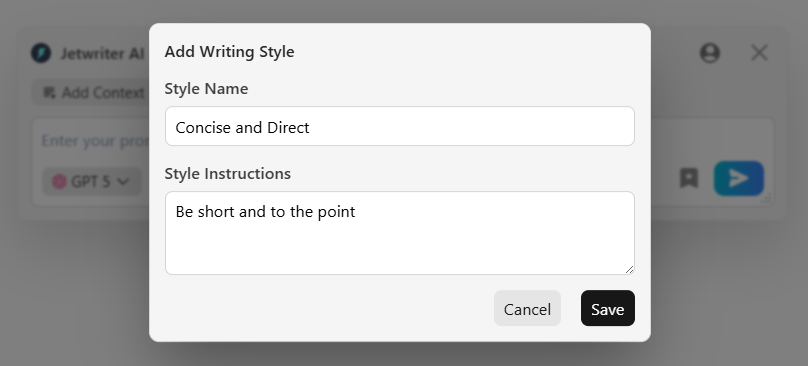Click the 'Enter your prompt' field
The width and height of the screenshot is (808, 366).
95,141
